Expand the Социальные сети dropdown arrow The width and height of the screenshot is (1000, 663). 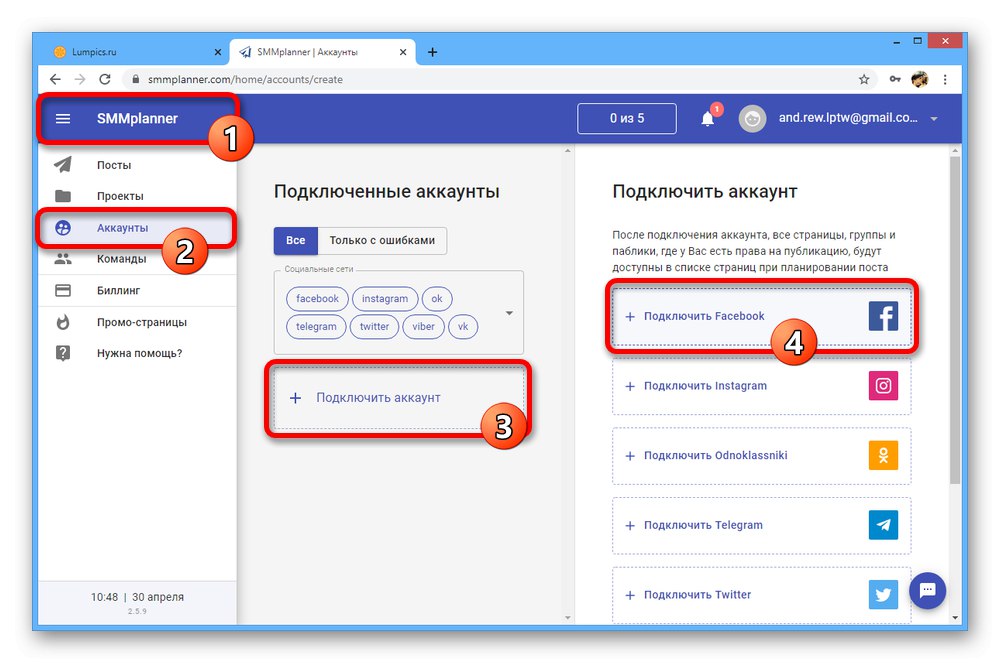[509, 313]
